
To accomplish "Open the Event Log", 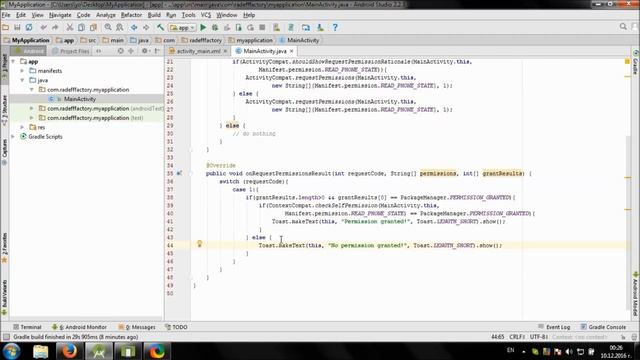I will (554, 327).
